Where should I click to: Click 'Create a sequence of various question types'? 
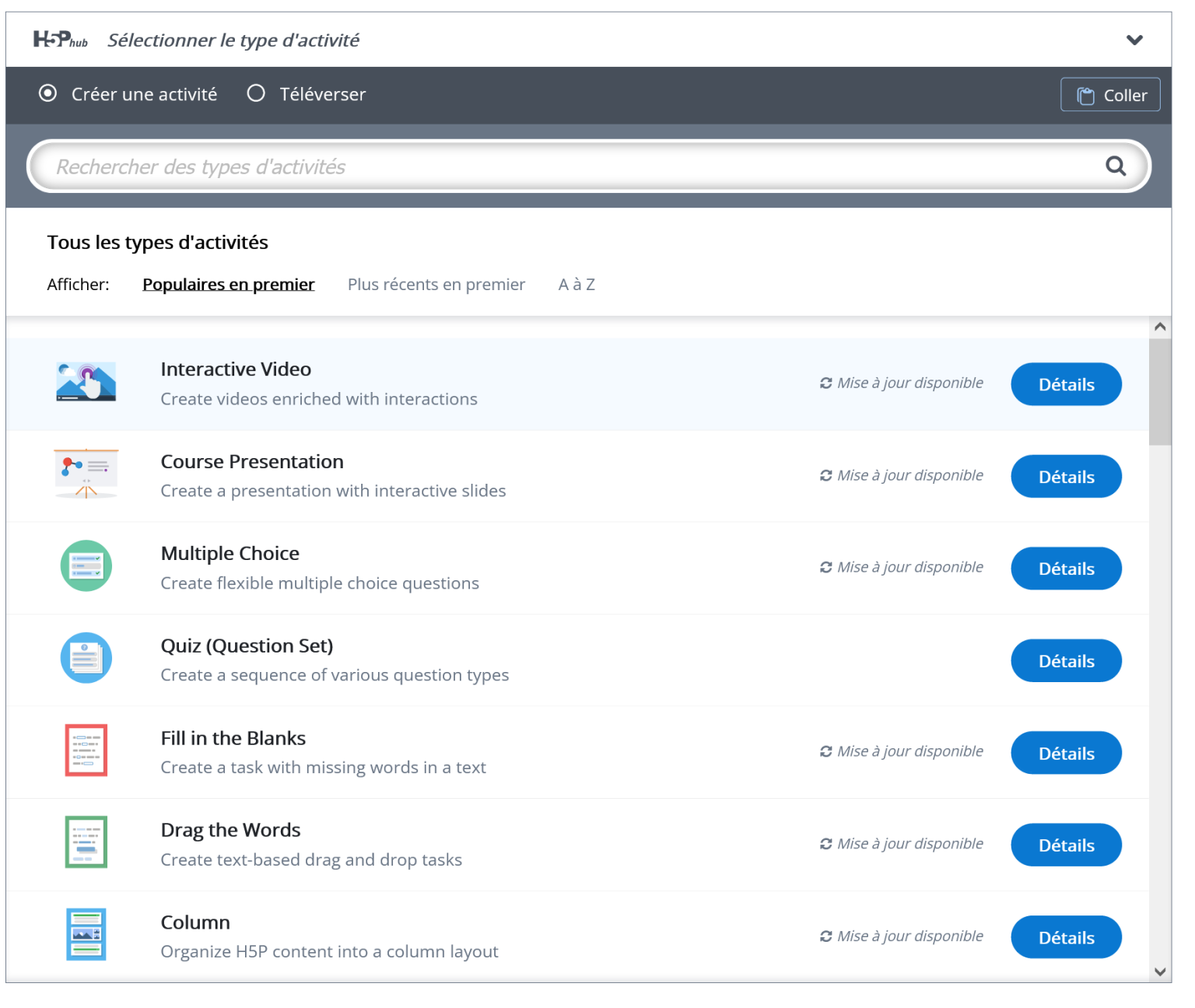[x=335, y=675]
